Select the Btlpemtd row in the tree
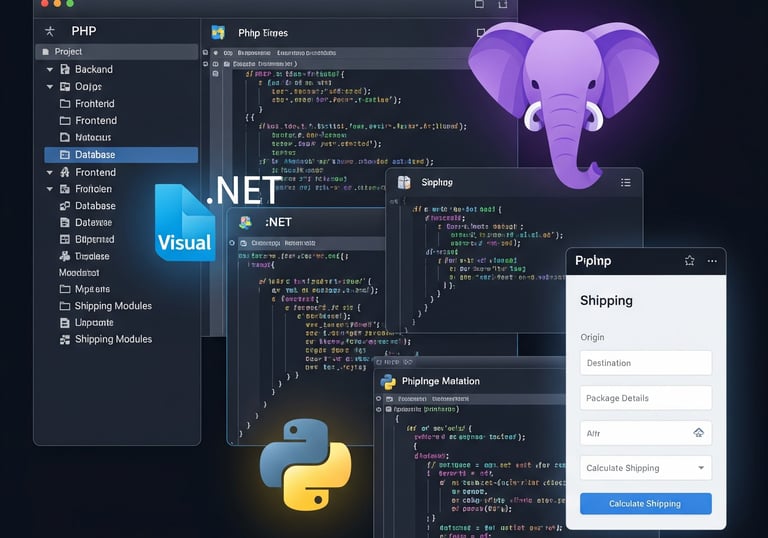 pyautogui.click(x=121, y=239)
